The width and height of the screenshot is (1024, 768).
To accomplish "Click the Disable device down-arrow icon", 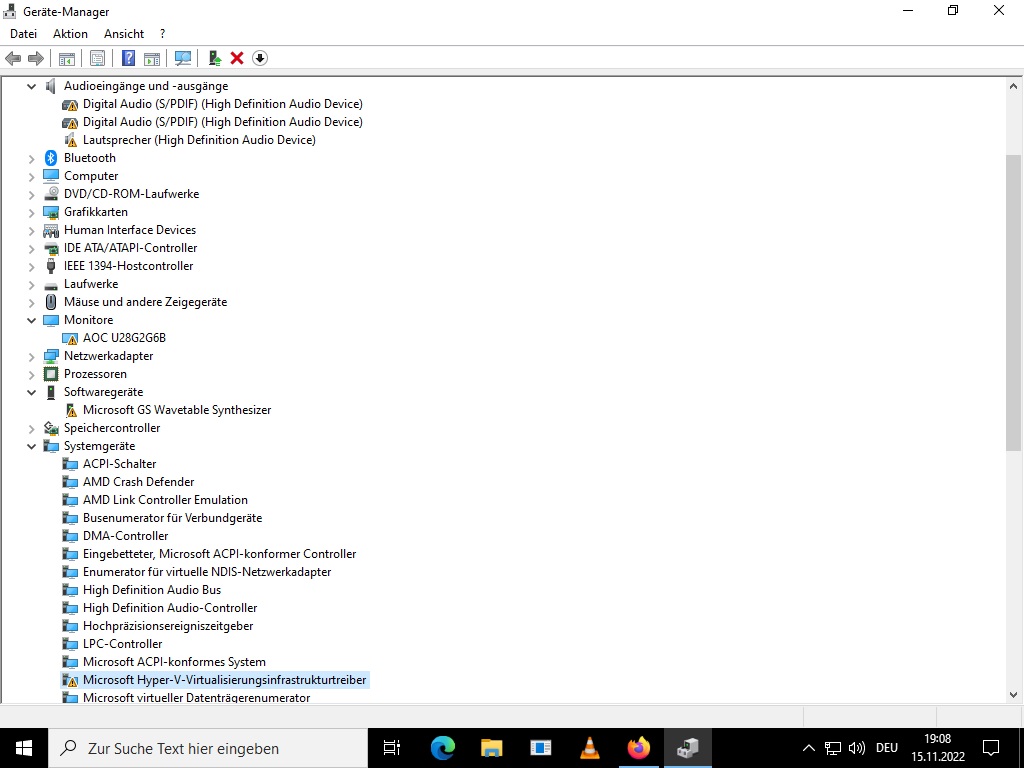I will point(260,58).
